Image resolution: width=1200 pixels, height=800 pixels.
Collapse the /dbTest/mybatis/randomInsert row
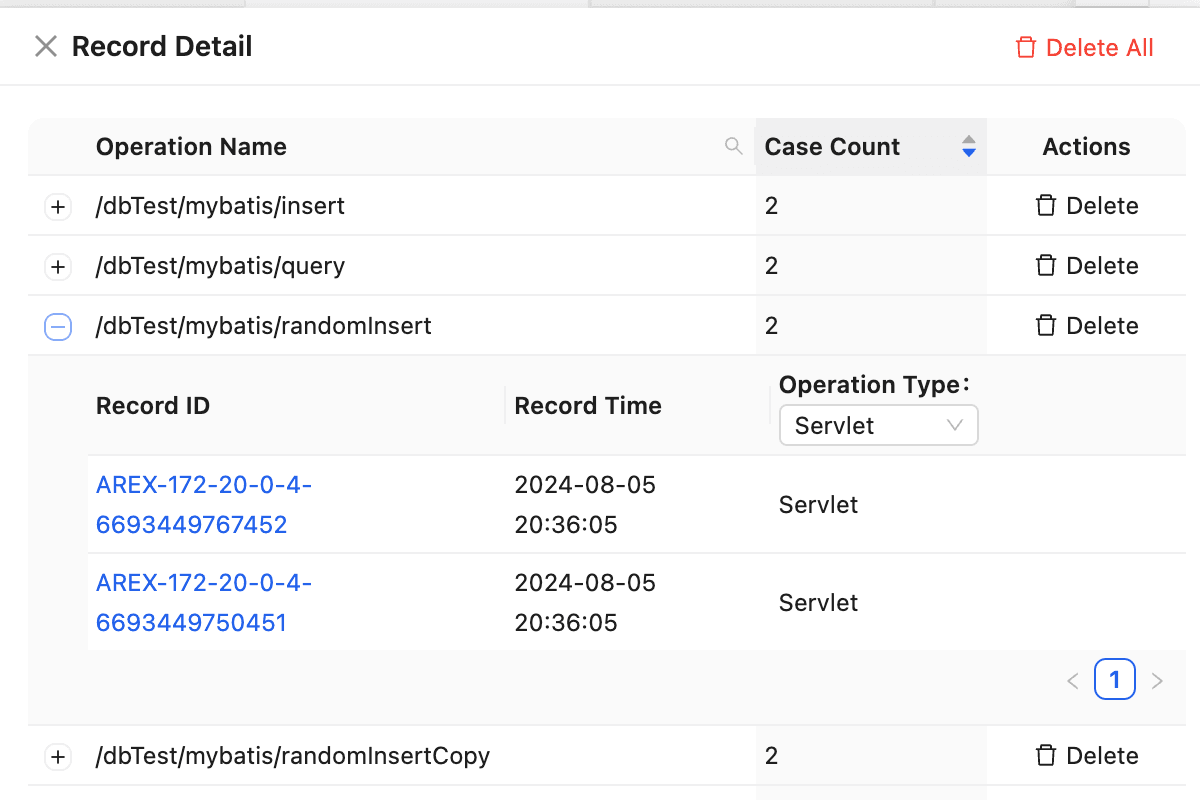(58, 326)
